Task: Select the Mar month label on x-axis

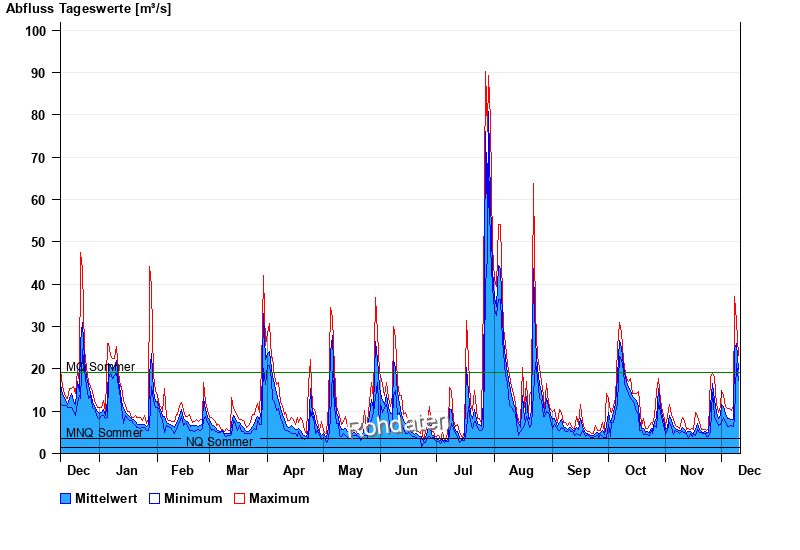Action: 238,470
